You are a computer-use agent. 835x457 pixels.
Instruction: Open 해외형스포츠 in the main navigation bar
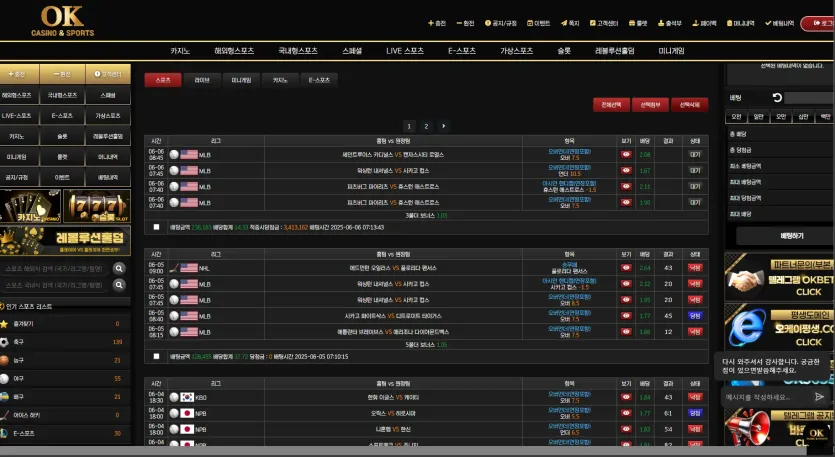click(234, 51)
